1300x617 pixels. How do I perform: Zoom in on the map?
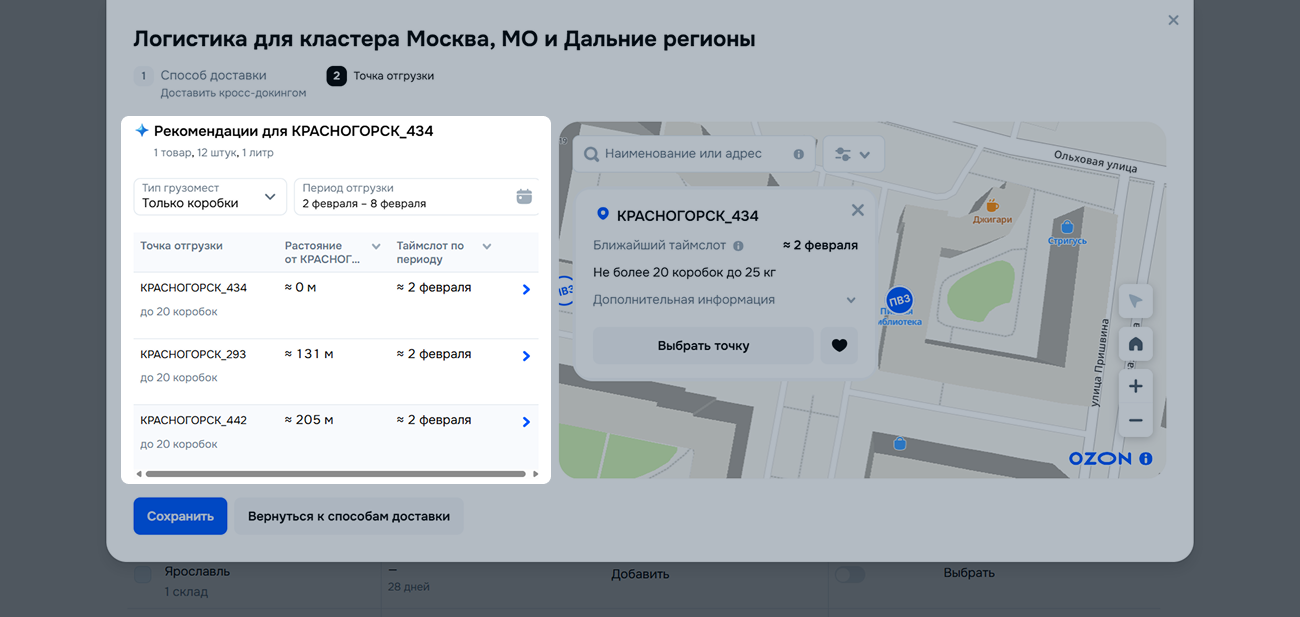[x=1135, y=386]
